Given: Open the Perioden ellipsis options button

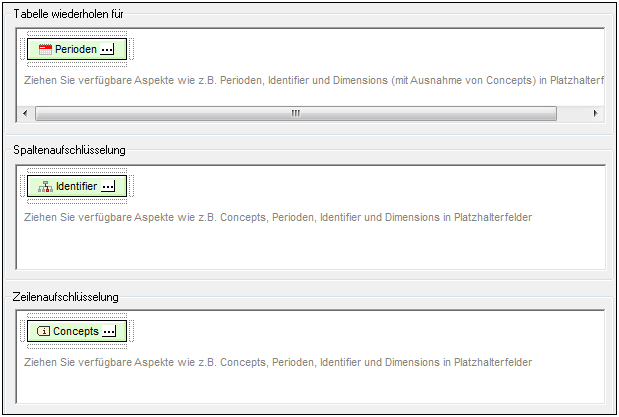Looking at the screenshot, I should [x=108, y=49].
